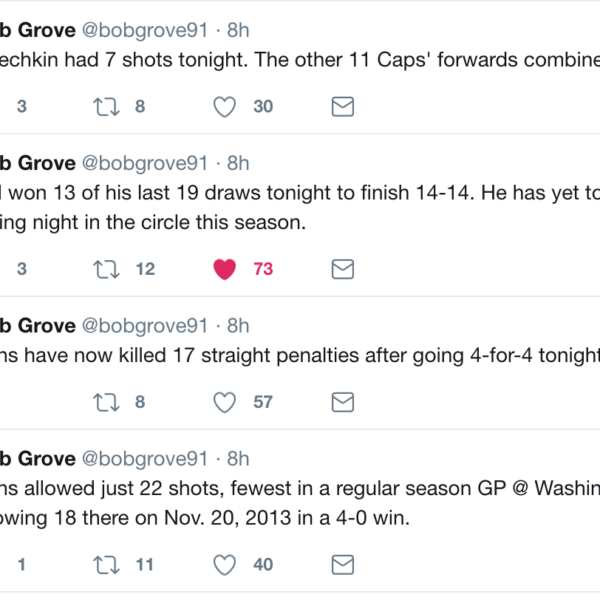Like the tweet with 40 likes

(x=226, y=565)
